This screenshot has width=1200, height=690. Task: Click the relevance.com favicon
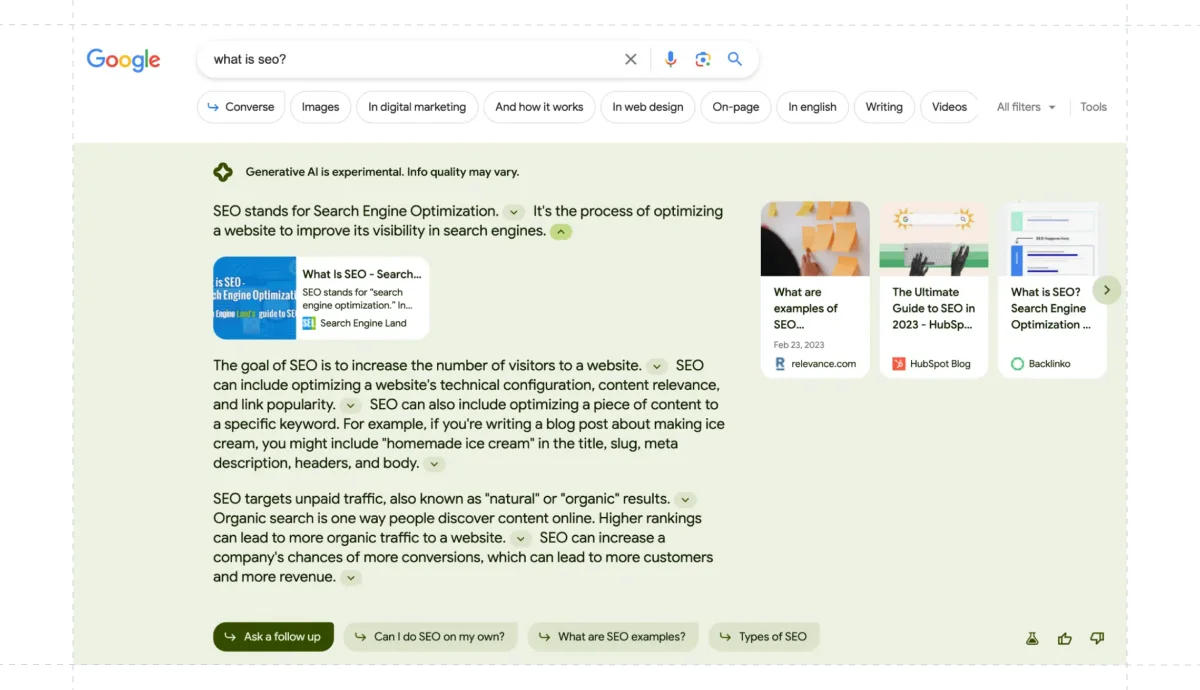(x=780, y=364)
